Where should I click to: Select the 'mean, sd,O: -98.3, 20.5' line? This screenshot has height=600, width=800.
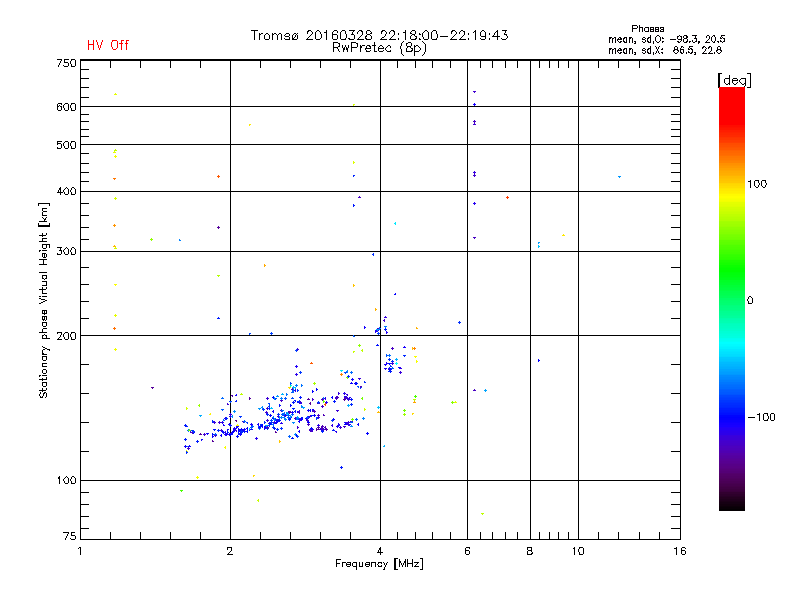(x=667, y=39)
